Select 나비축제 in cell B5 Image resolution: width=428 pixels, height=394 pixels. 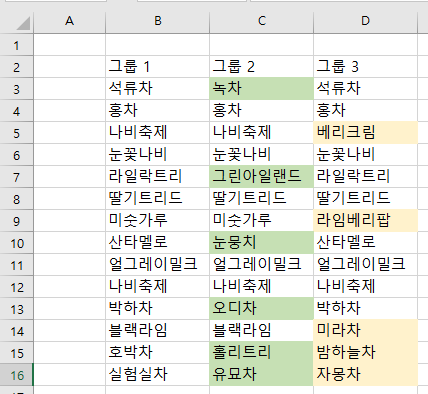click(158, 133)
